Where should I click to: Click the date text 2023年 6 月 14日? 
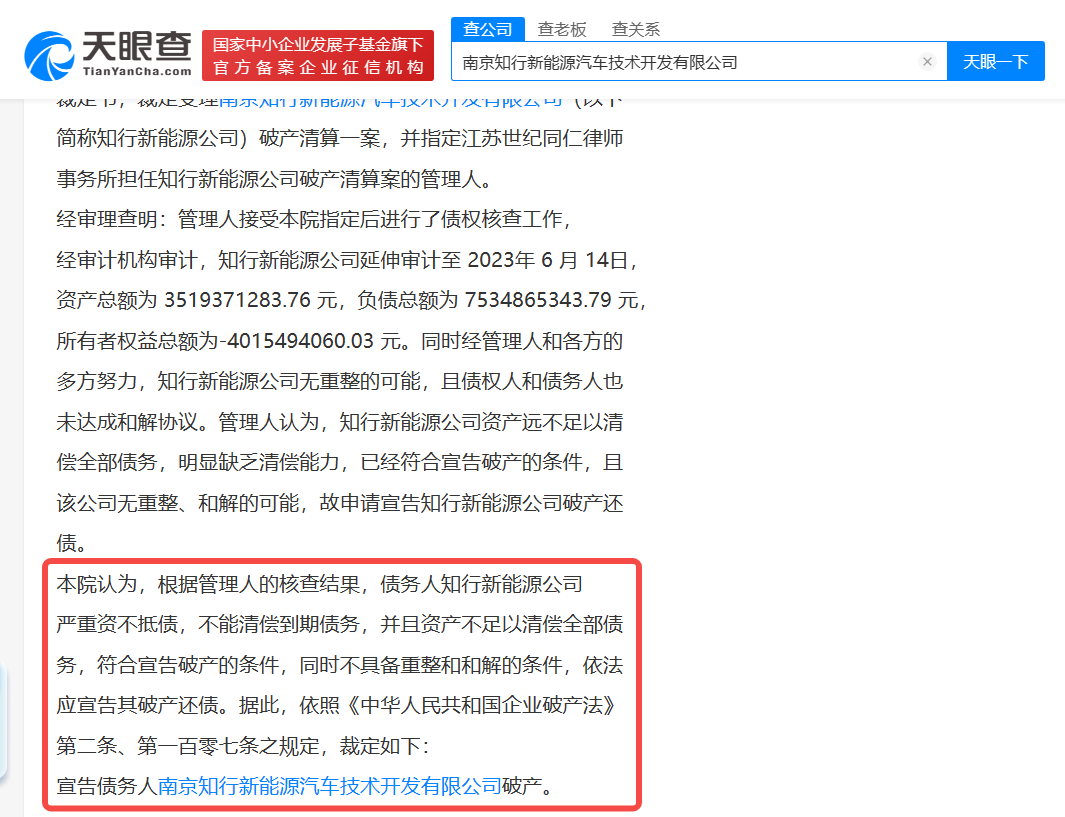pos(548,260)
